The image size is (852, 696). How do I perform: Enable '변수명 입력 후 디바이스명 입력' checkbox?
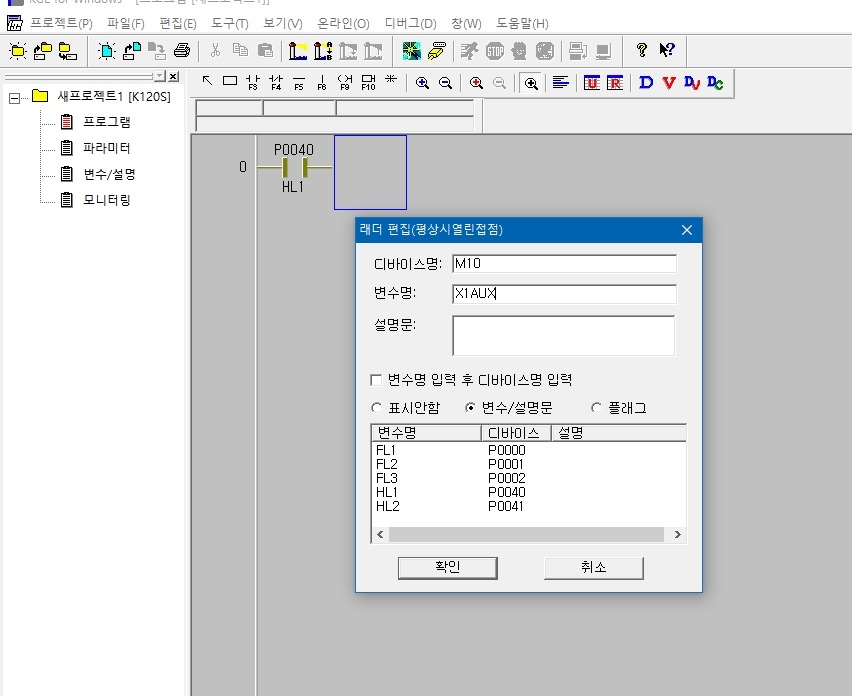[377, 380]
